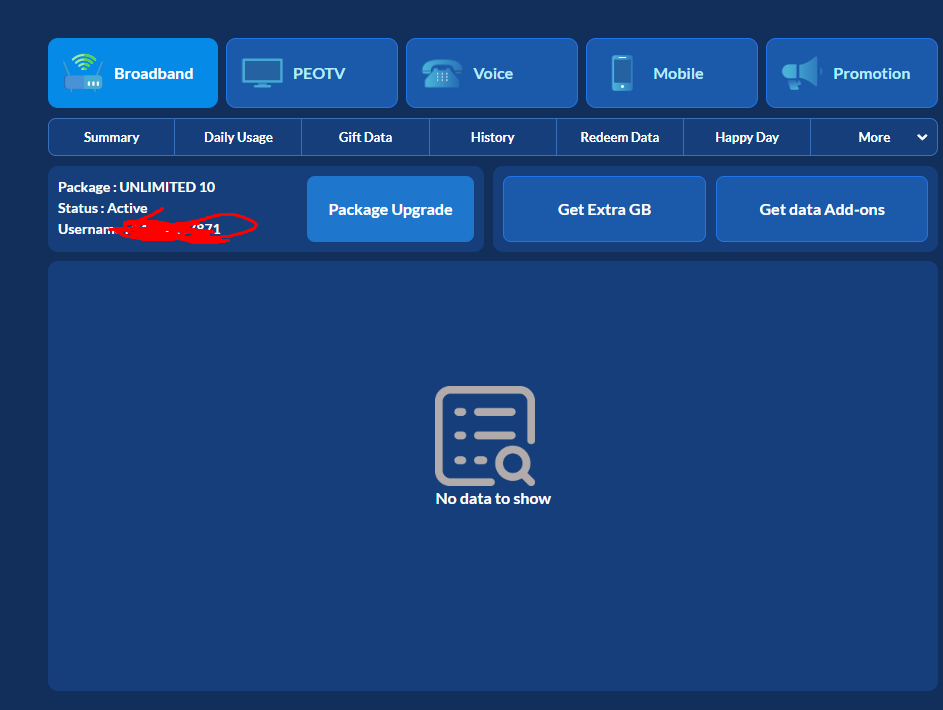View the History tab

coord(493,137)
